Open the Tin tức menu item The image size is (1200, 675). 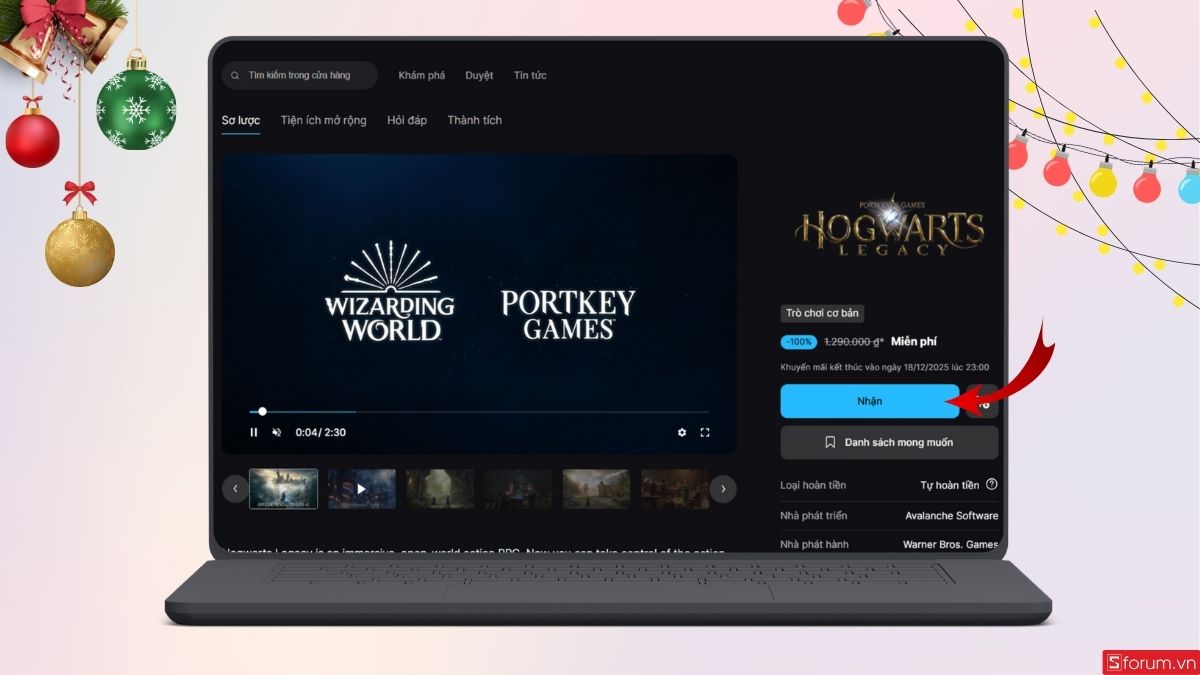click(530, 76)
